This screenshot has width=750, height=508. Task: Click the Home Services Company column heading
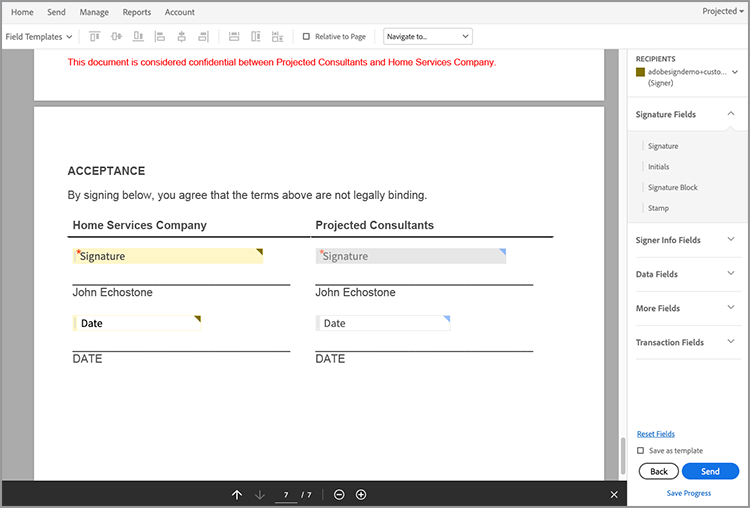[x=140, y=225]
